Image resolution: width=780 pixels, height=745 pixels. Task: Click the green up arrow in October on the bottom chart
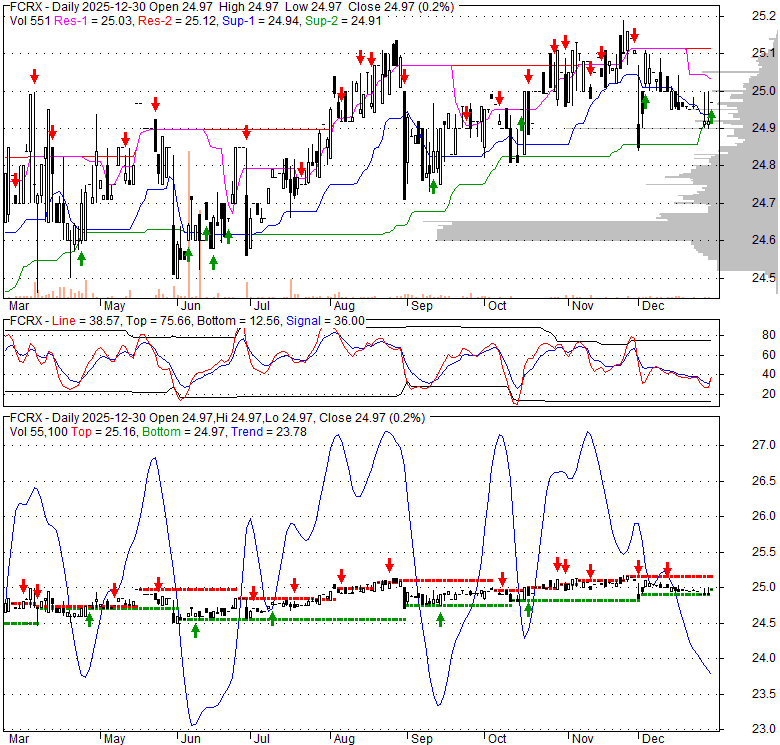[x=528, y=609]
